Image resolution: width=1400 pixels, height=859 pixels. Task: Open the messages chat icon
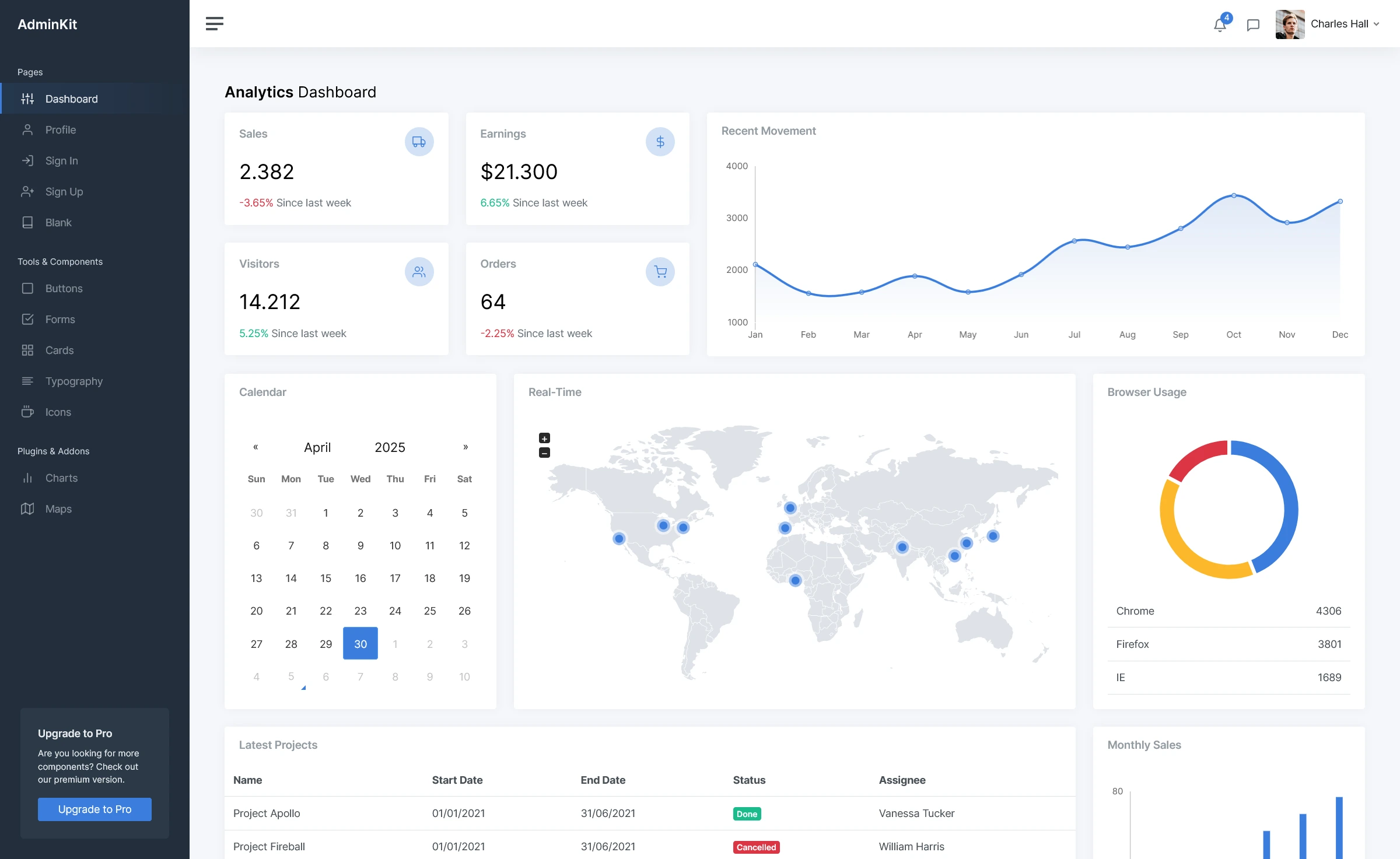[x=1253, y=24]
